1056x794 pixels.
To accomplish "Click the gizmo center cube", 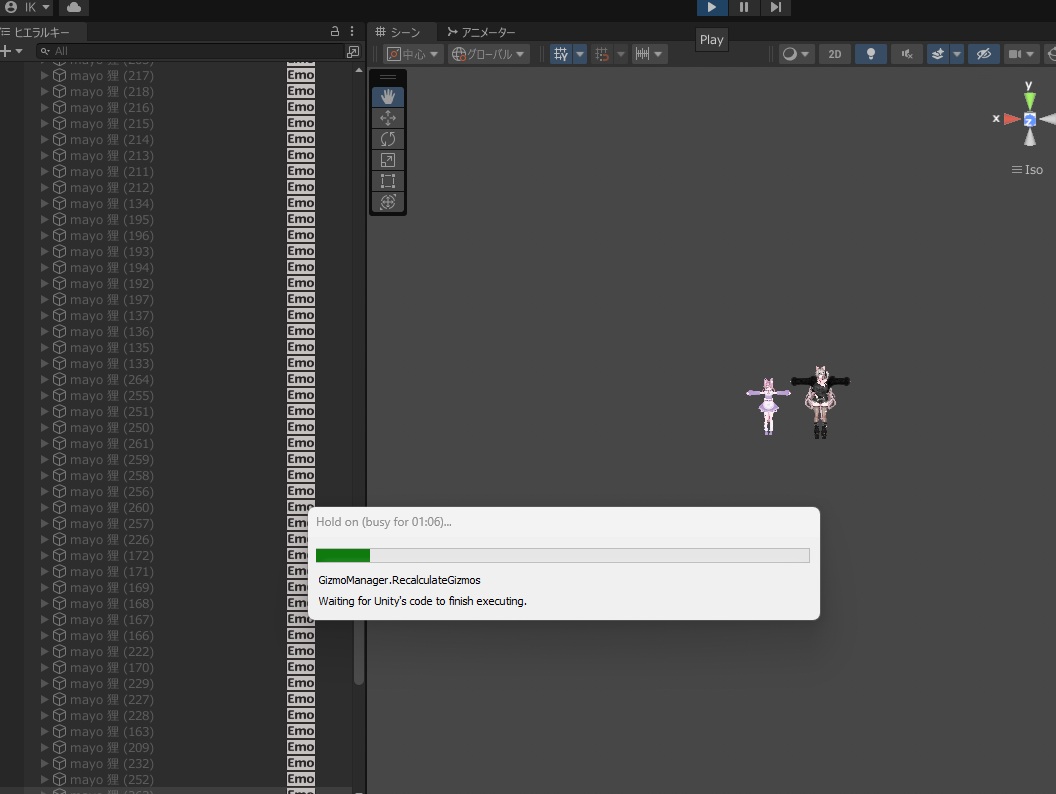I will (x=1029, y=120).
